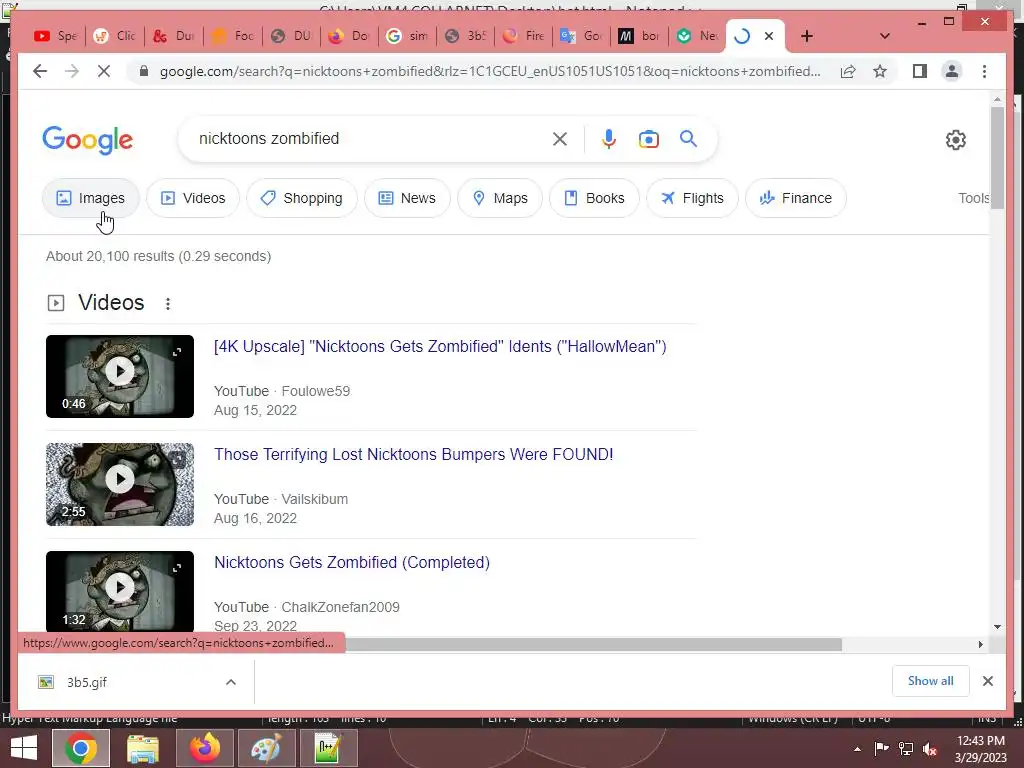Click the scroll down arrow
The height and width of the screenshot is (768, 1024).
coord(997,627)
